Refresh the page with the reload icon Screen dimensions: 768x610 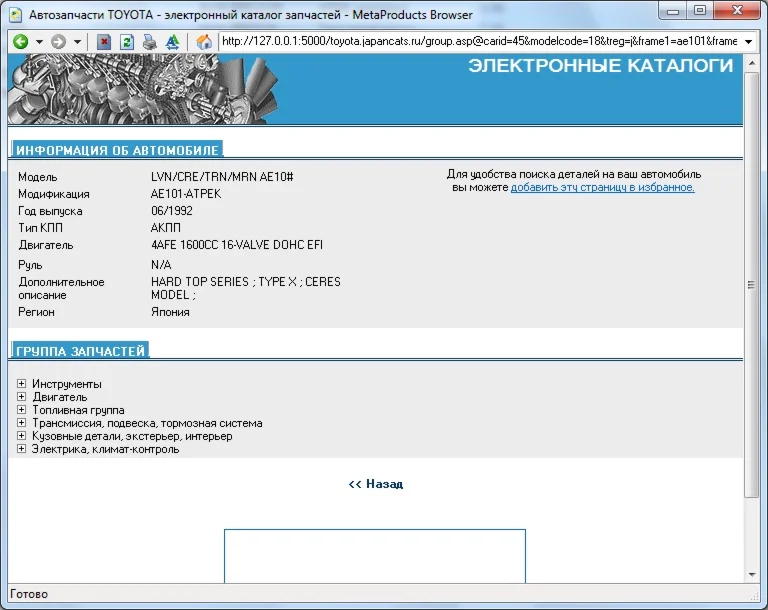[127, 42]
